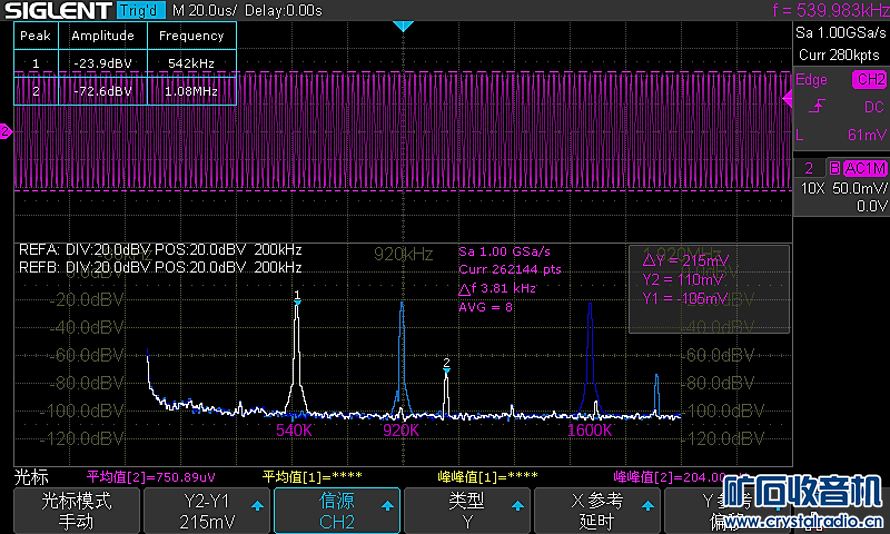The height and width of the screenshot is (534, 890).
Task: Open the 信源 CH2 source dropdown
Action: [337, 511]
